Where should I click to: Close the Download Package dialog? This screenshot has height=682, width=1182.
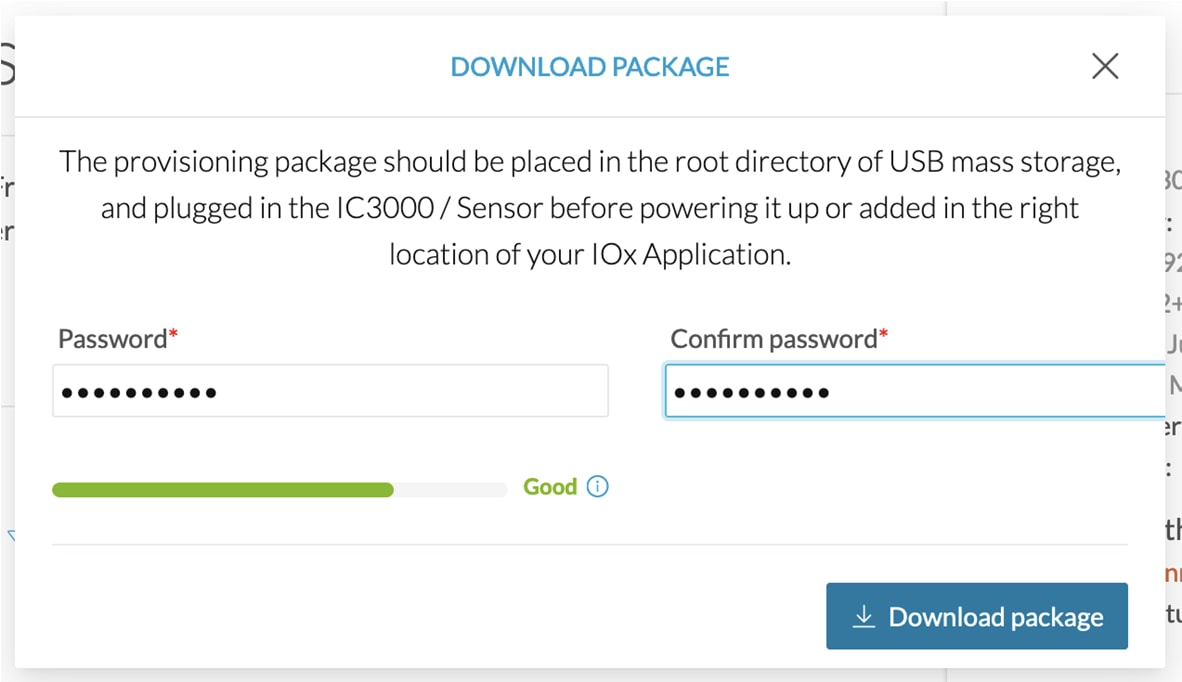click(1105, 66)
